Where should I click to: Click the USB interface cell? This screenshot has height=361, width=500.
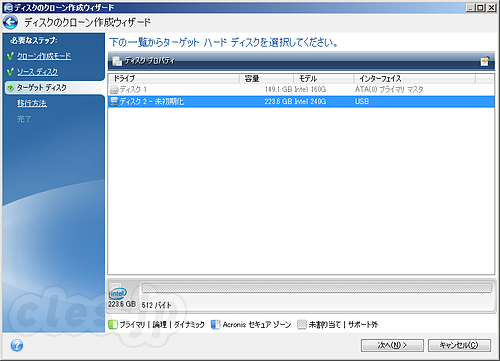(x=362, y=101)
